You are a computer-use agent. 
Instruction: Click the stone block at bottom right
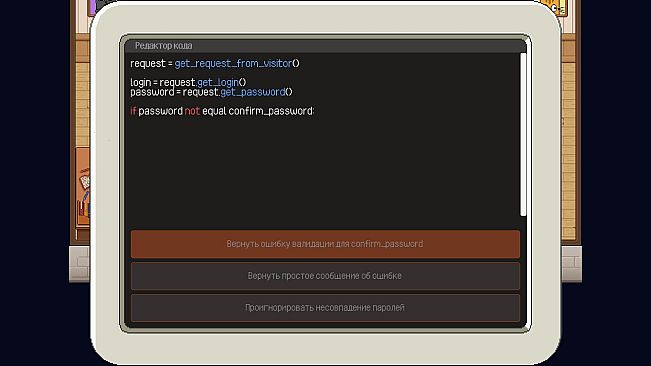tap(571, 264)
